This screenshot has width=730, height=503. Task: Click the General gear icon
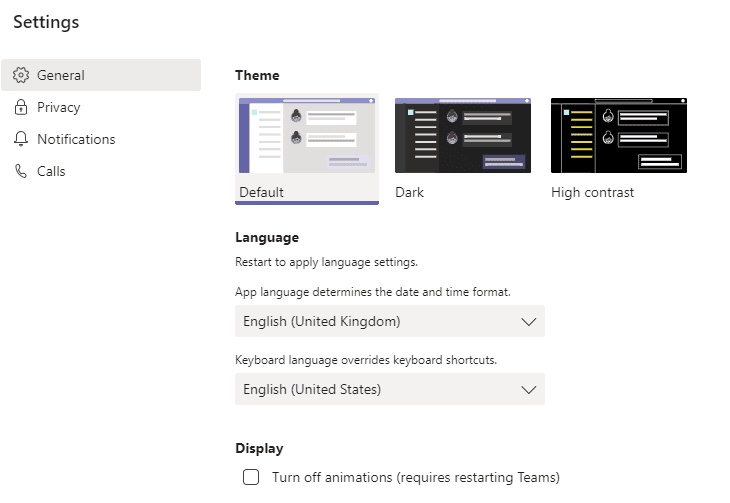[21, 75]
